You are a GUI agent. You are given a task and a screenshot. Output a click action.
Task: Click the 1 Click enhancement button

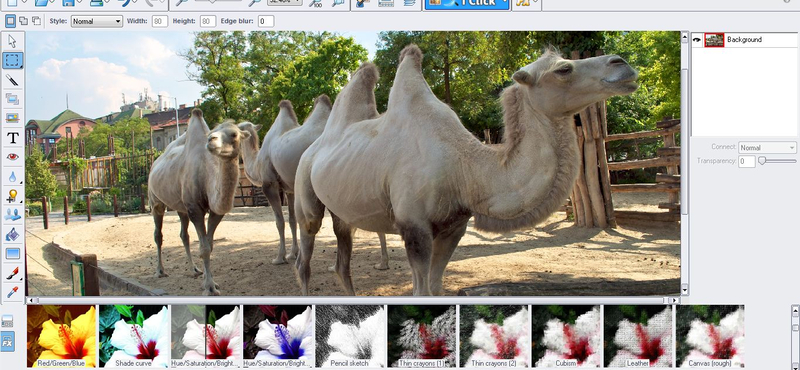tap(462, 3)
